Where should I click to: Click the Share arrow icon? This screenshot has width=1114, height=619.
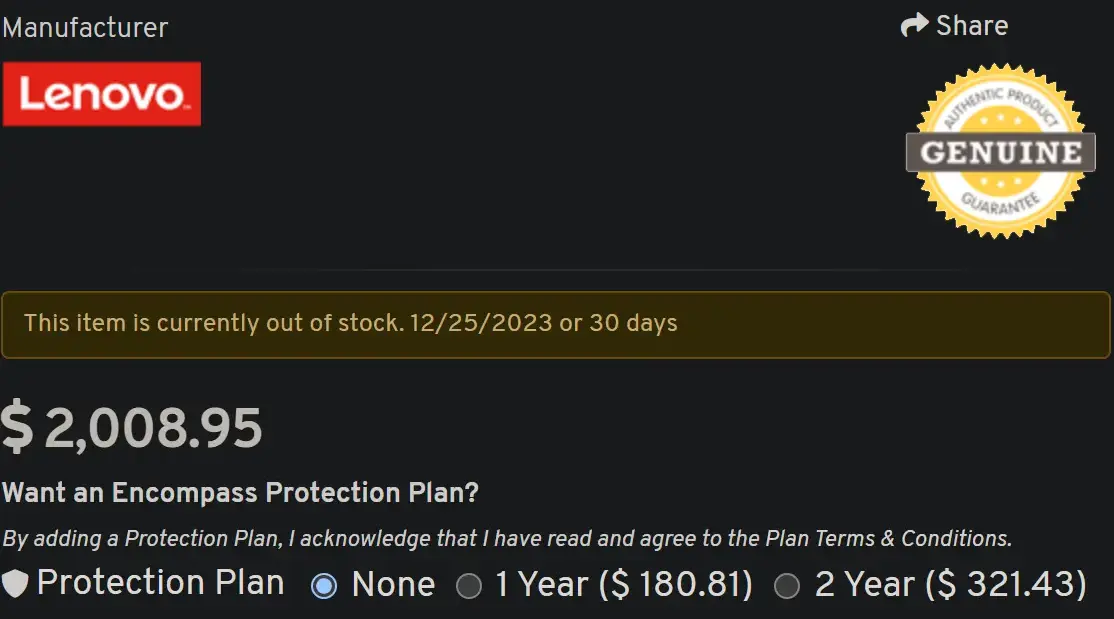point(914,26)
